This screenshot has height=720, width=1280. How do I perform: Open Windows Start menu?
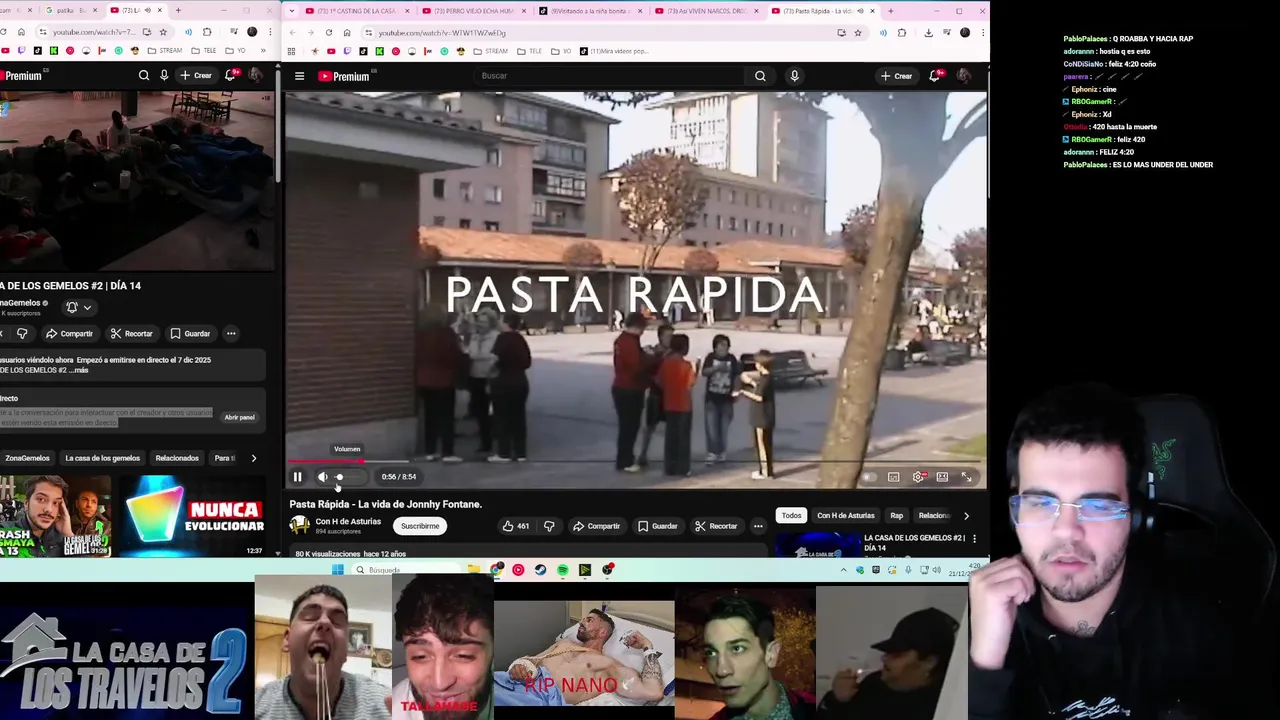coord(337,571)
